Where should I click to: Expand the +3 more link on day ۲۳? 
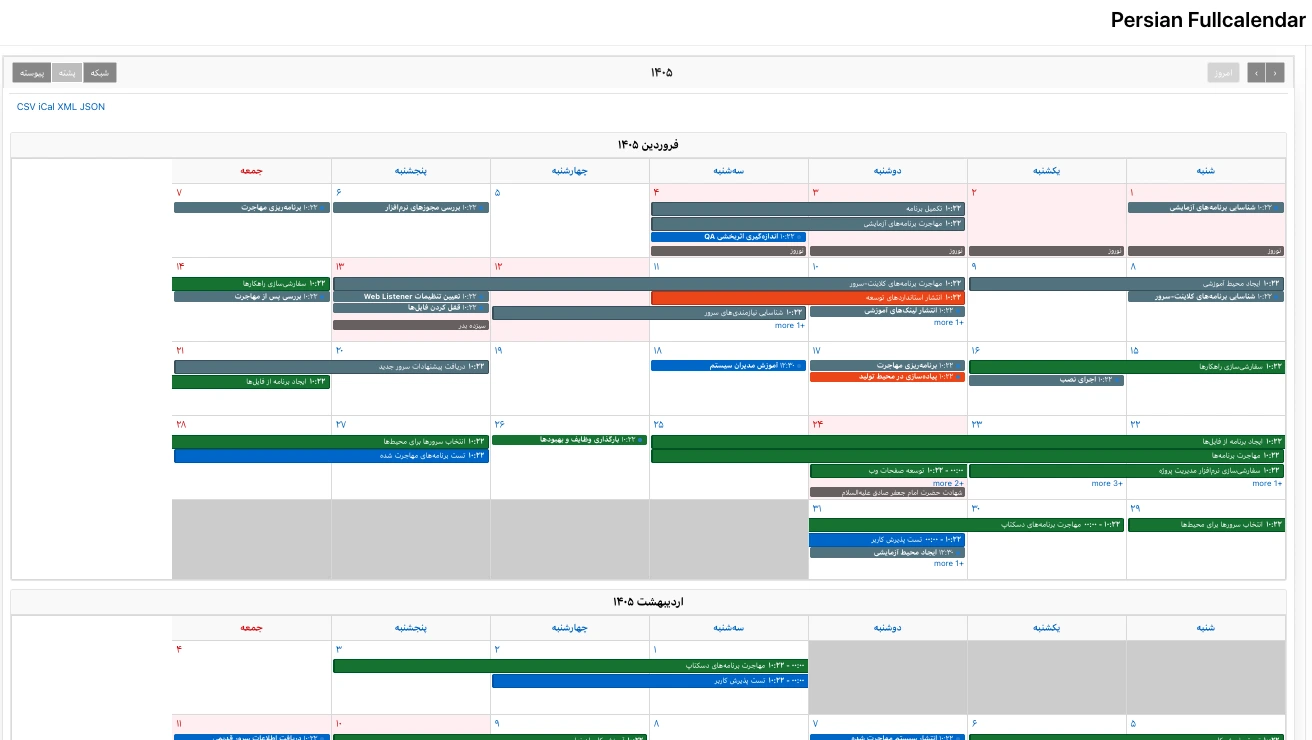[x=1107, y=483]
